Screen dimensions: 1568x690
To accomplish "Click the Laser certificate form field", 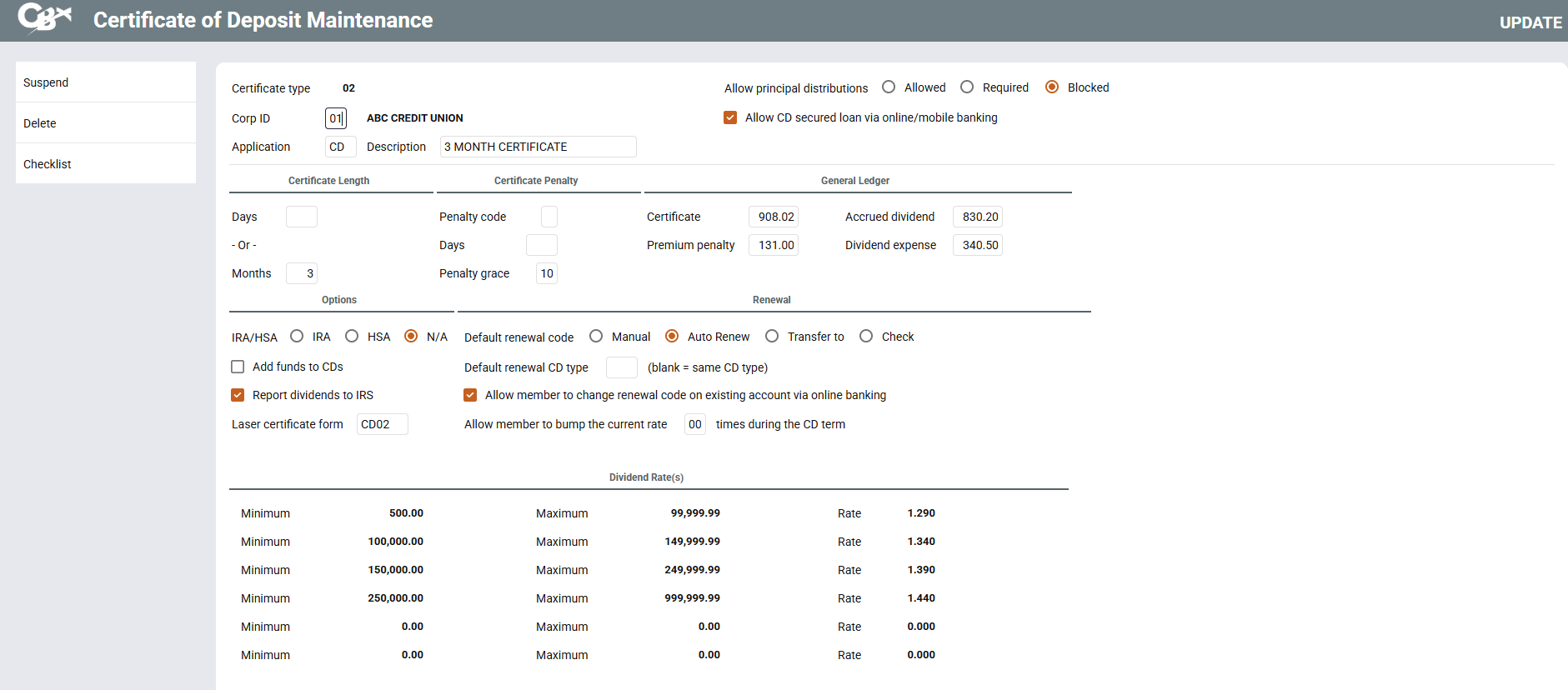I will pos(382,424).
